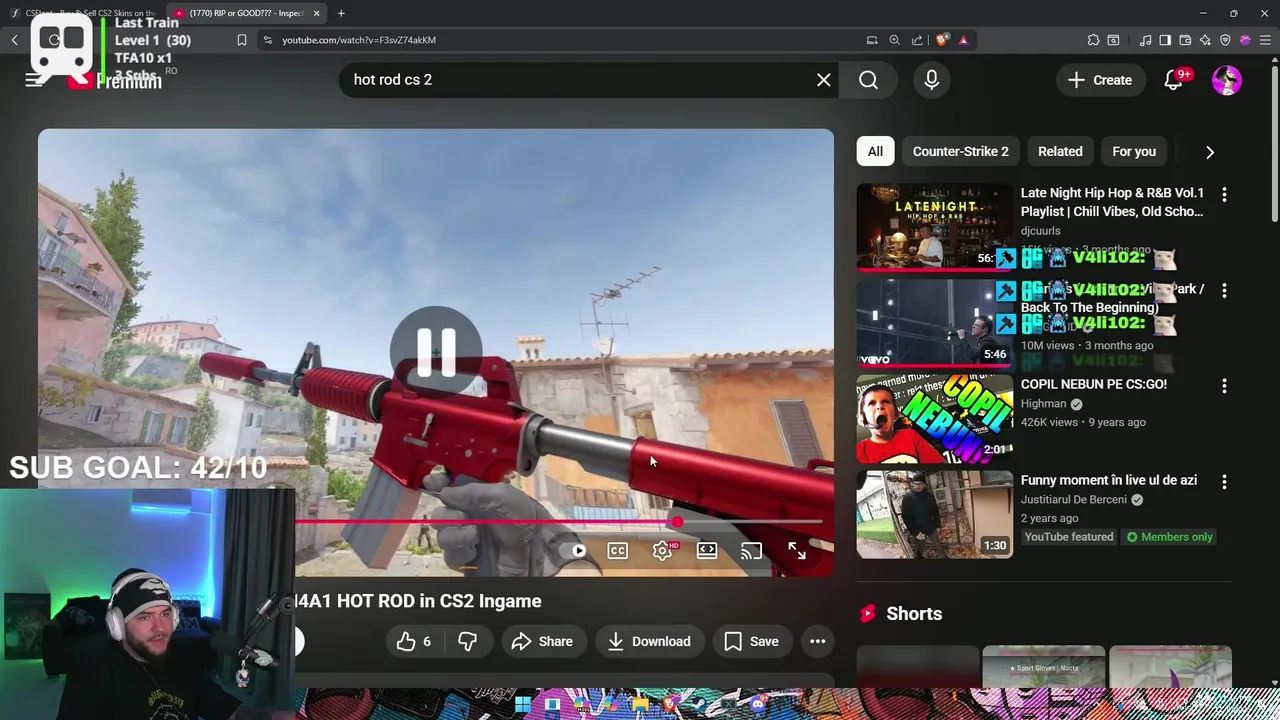Turn on closed captions (CC)
This screenshot has width=1280, height=720.
[x=618, y=550]
